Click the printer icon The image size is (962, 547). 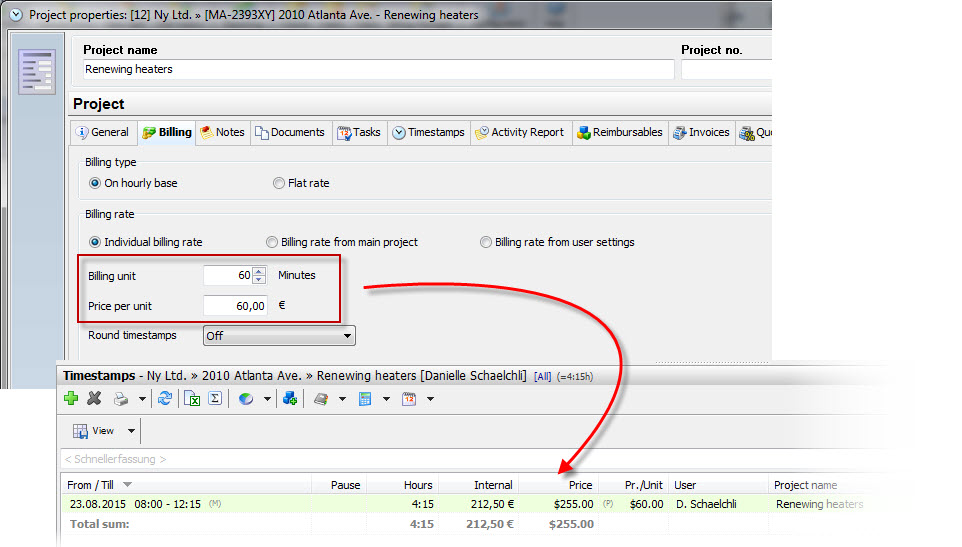(x=121, y=399)
